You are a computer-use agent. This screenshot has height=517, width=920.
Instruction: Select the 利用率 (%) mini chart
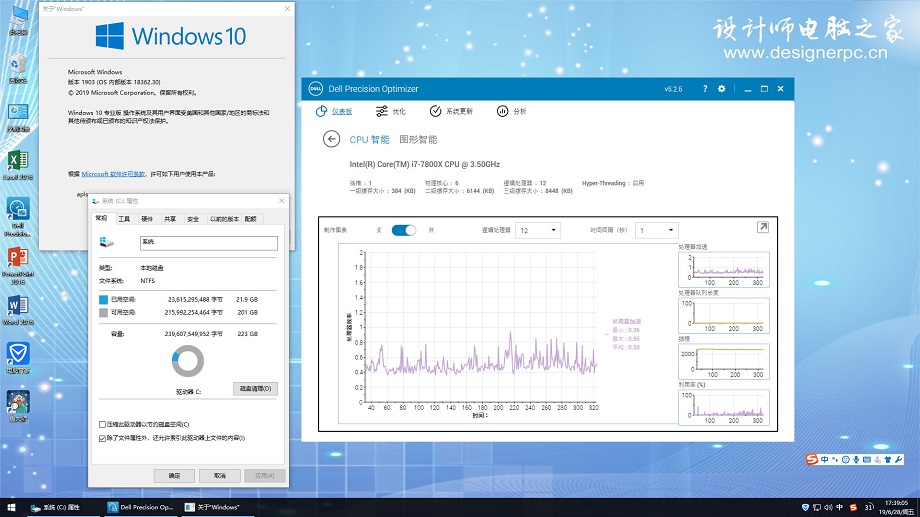[724, 407]
